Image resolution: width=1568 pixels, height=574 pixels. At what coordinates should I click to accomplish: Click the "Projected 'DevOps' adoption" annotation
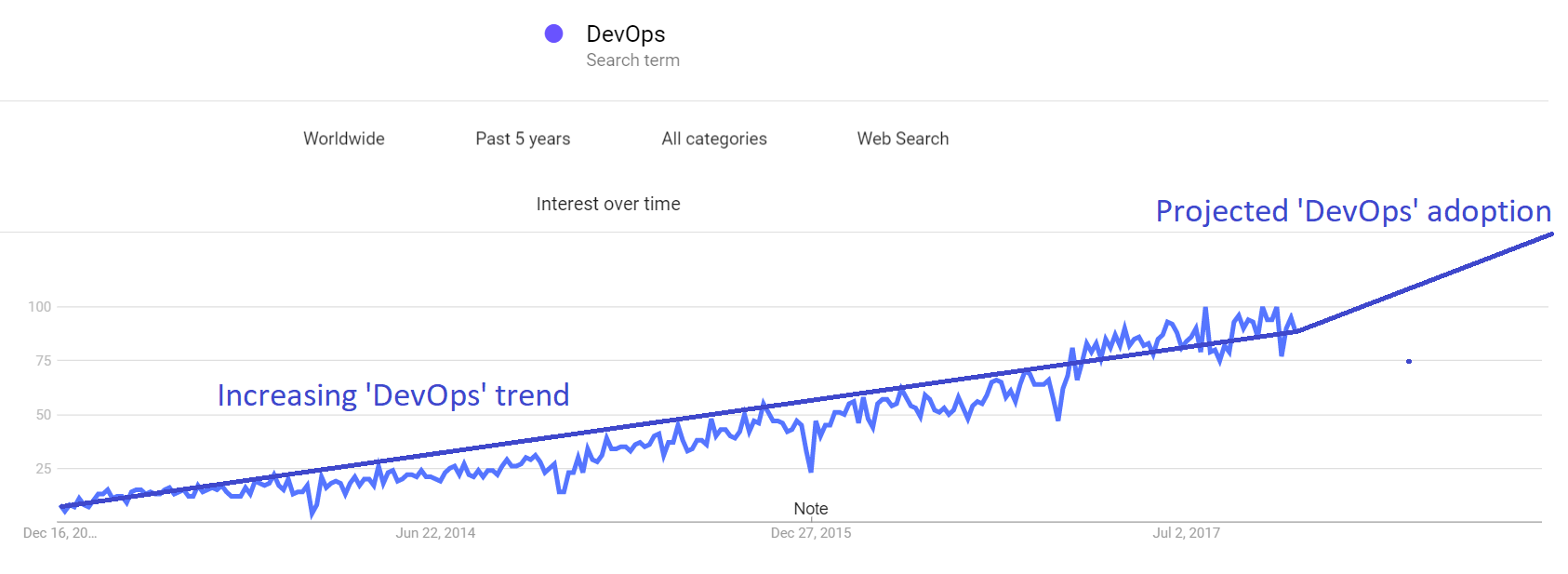click(1353, 211)
